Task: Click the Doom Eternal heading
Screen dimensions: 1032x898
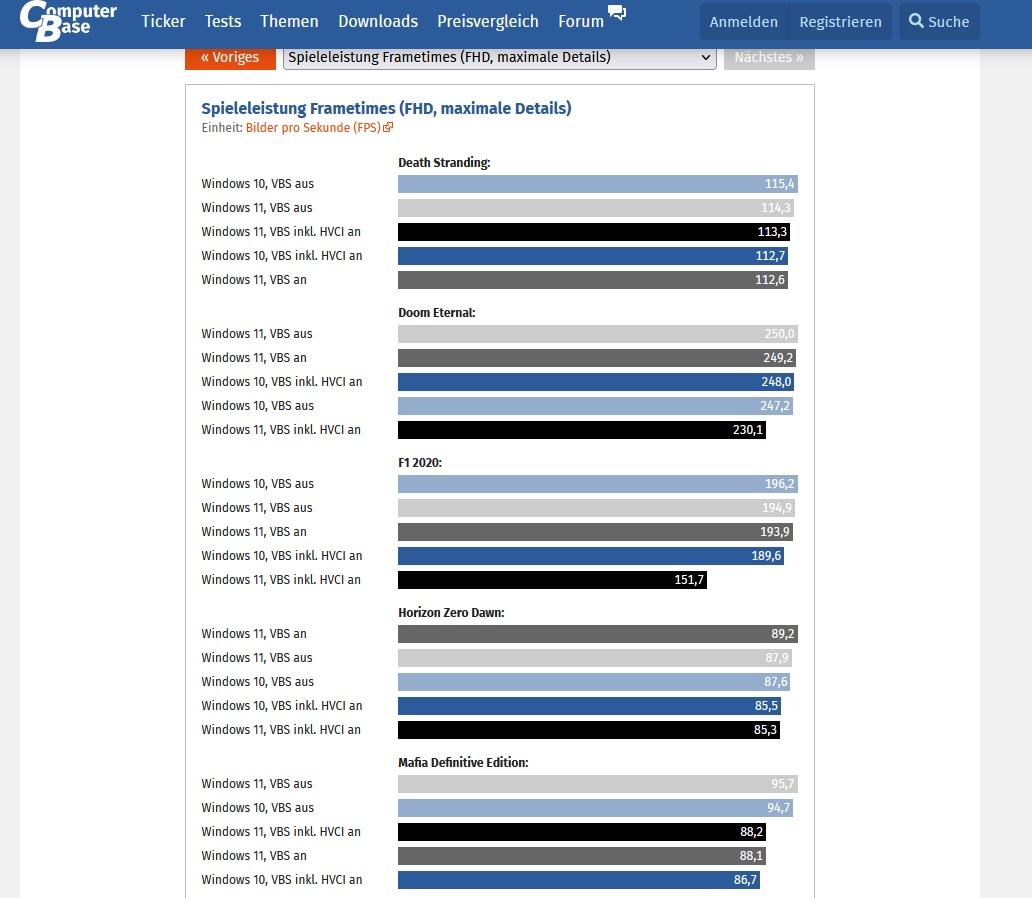Action: click(437, 313)
